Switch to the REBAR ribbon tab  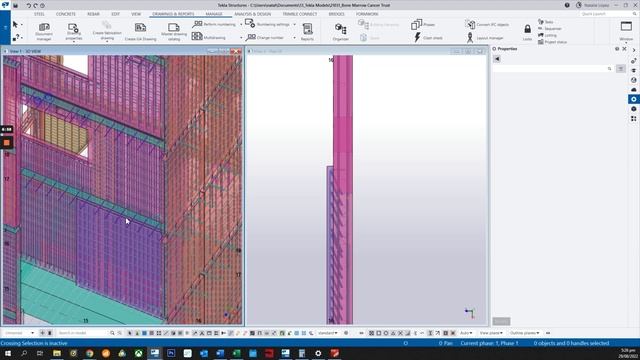click(x=93, y=14)
